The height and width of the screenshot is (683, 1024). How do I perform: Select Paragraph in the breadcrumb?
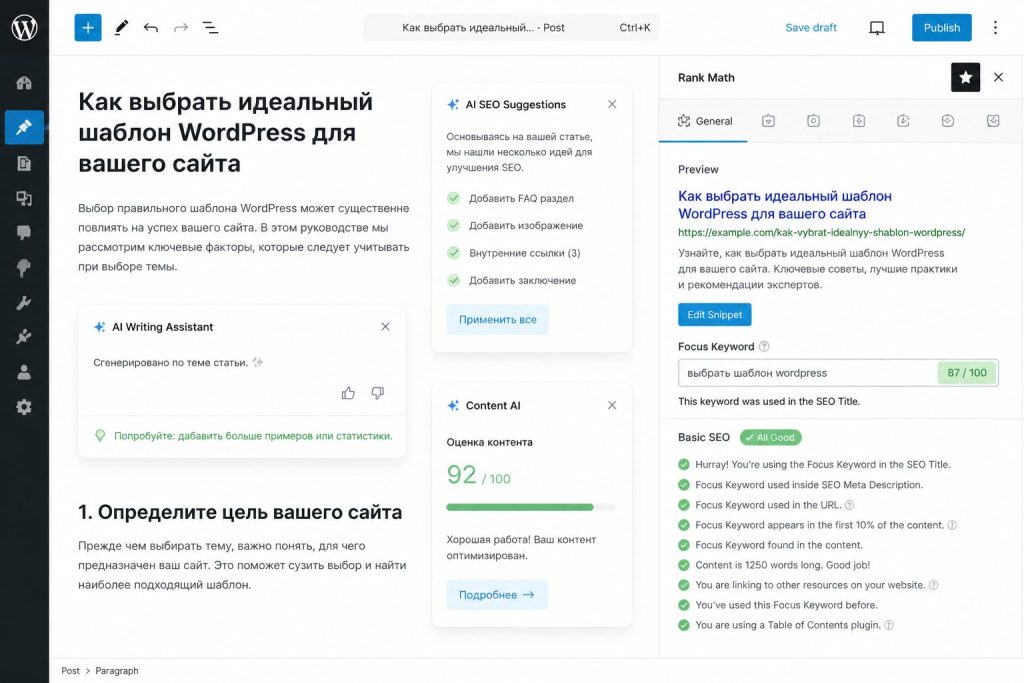click(117, 671)
